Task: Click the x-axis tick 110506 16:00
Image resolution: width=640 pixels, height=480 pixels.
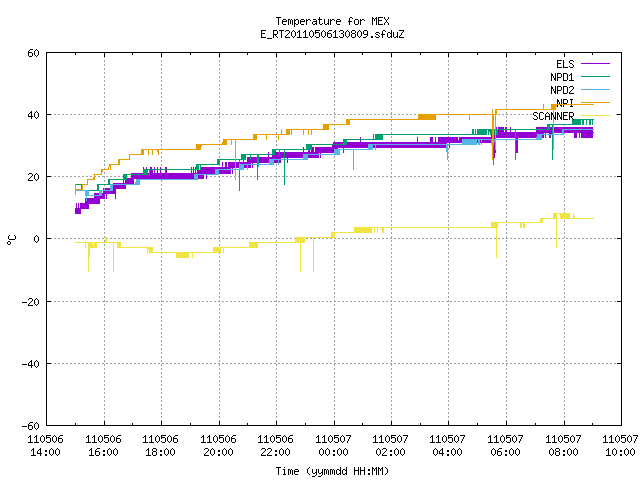Action: (x=103, y=446)
